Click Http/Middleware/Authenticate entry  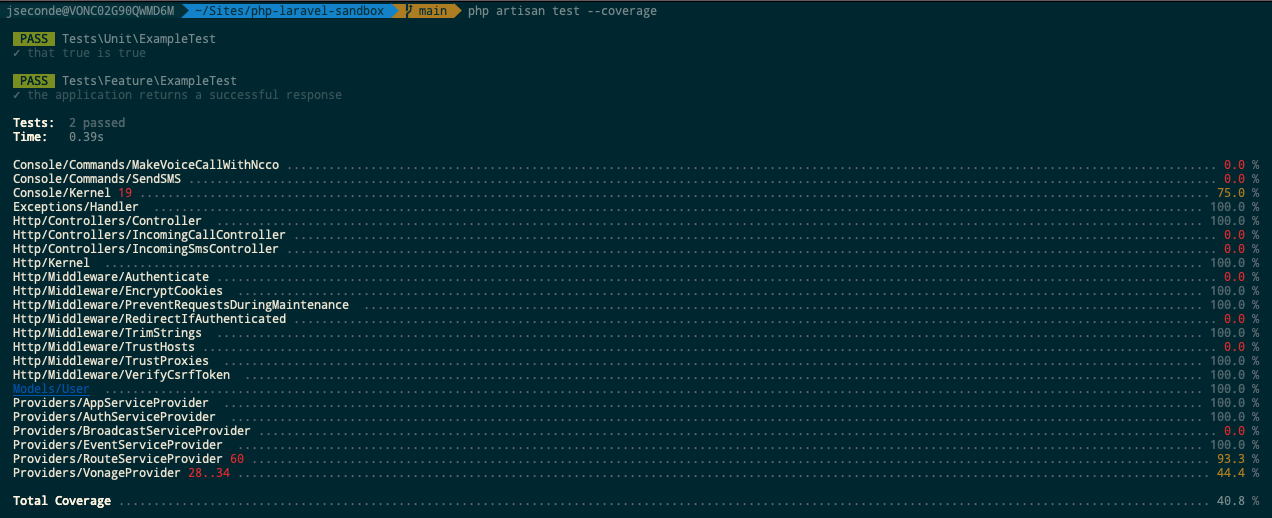pos(111,277)
